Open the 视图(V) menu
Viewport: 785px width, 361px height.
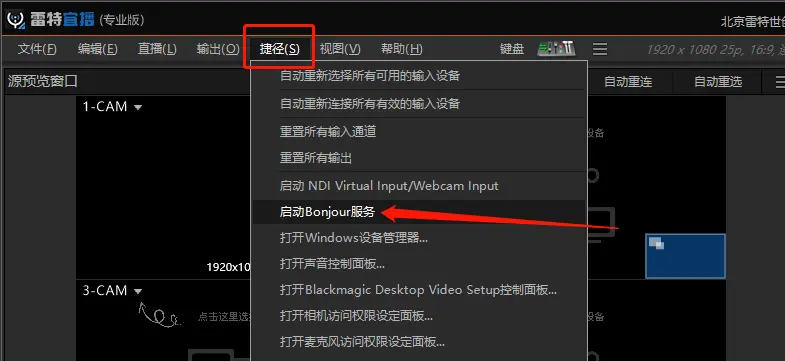[x=340, y=49]
